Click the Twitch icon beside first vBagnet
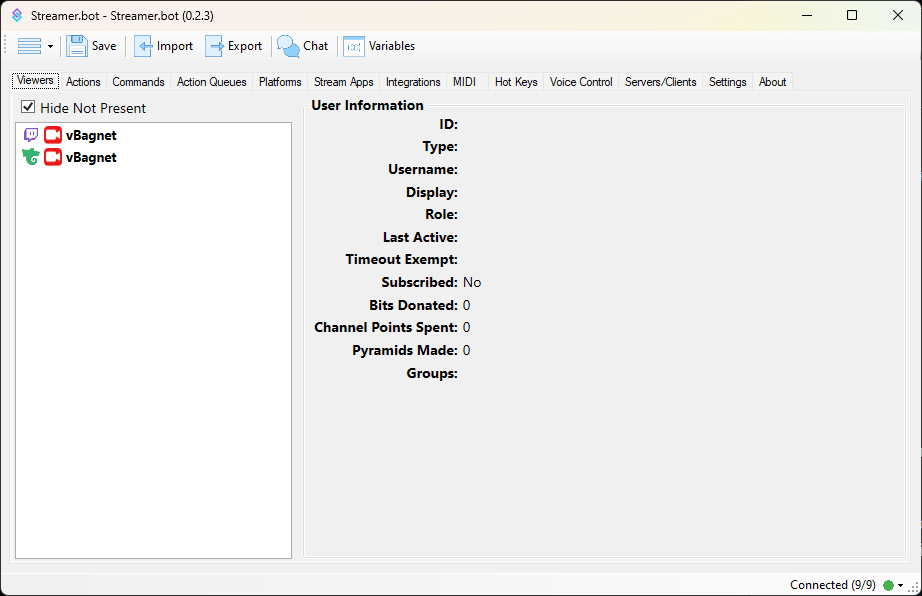 click(31, 135)
